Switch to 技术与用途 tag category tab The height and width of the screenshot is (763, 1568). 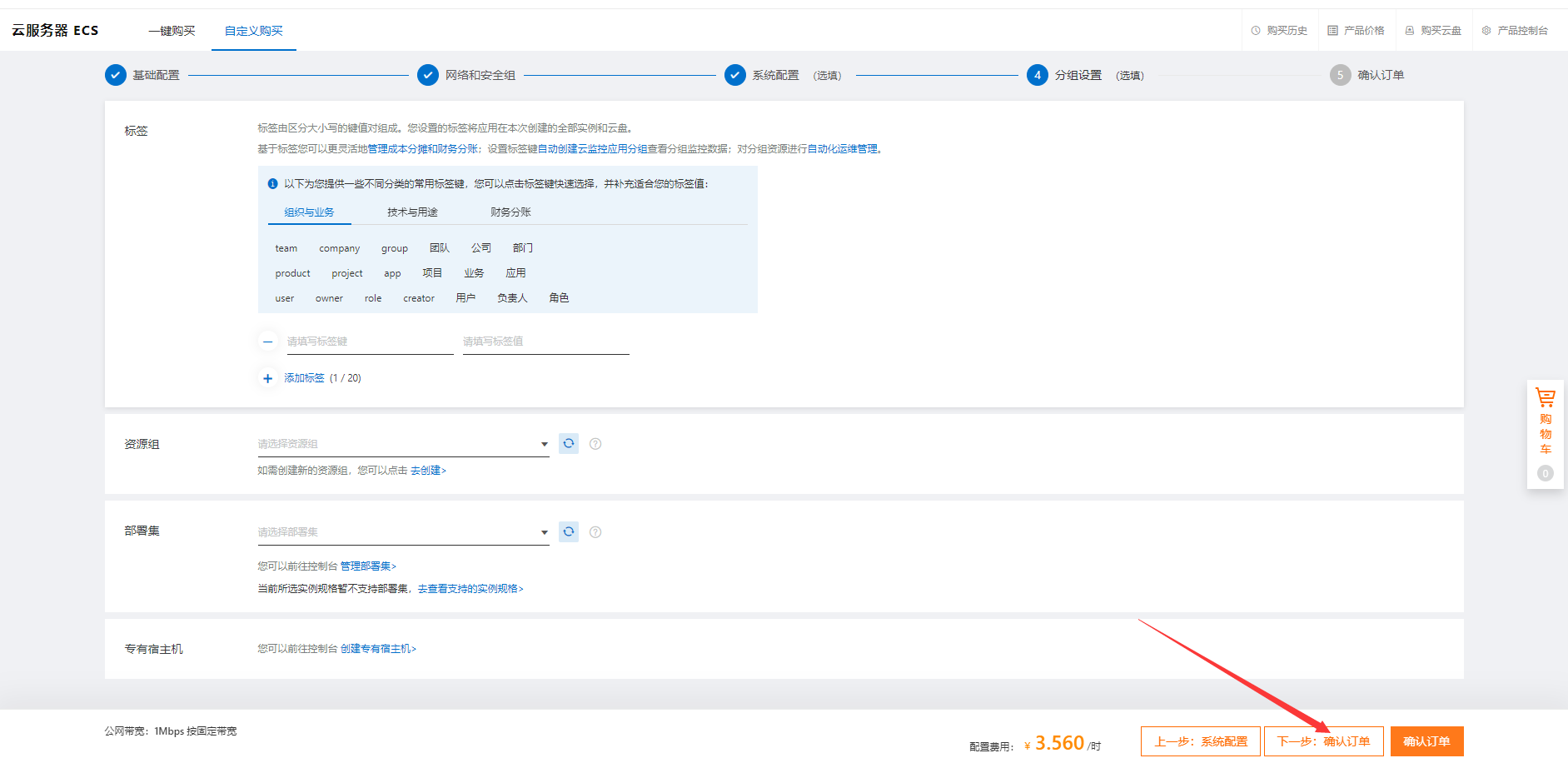(x=412, y=212)
